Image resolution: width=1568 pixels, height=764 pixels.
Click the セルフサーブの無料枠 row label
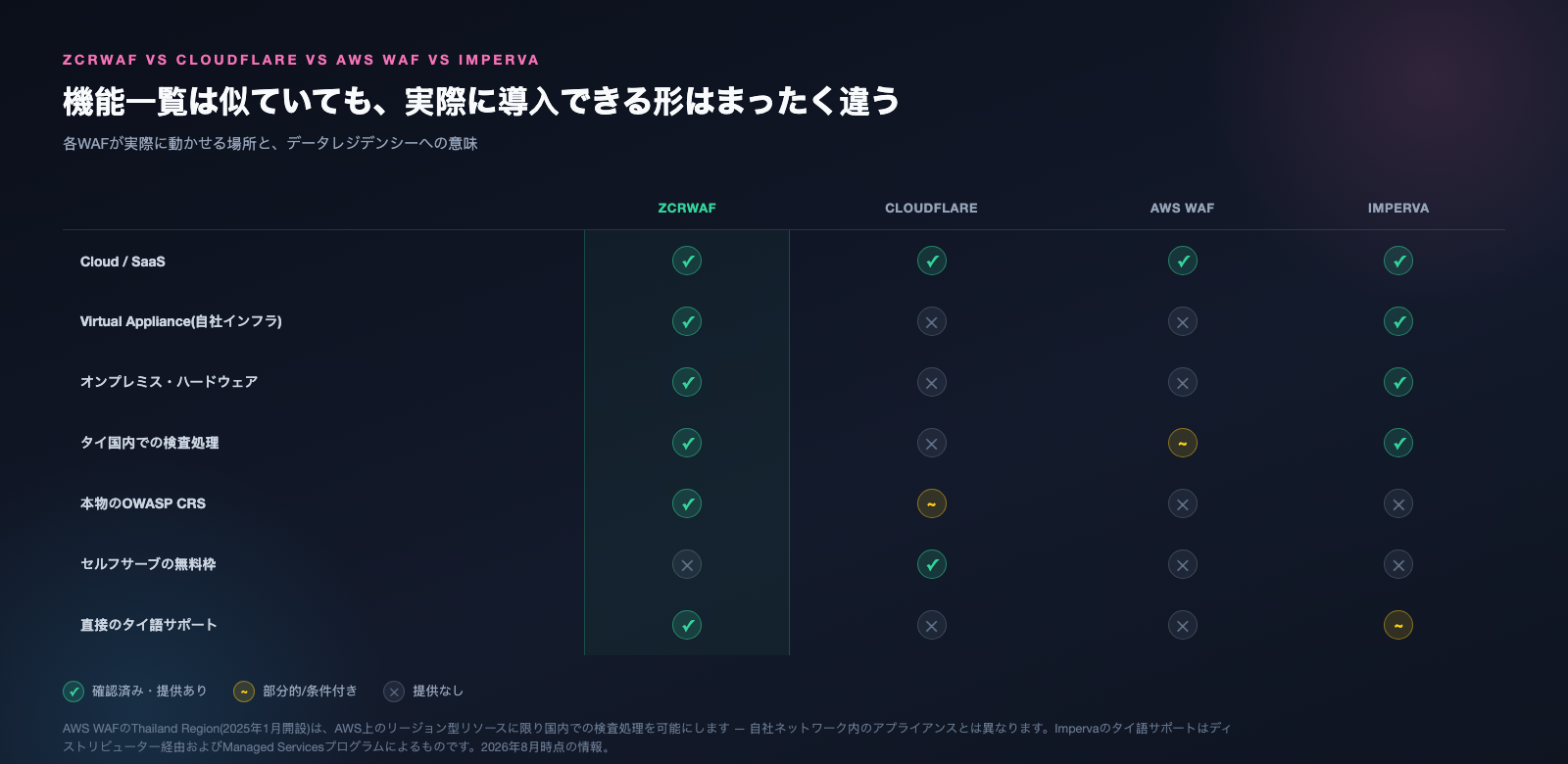(x=148, y=564)
